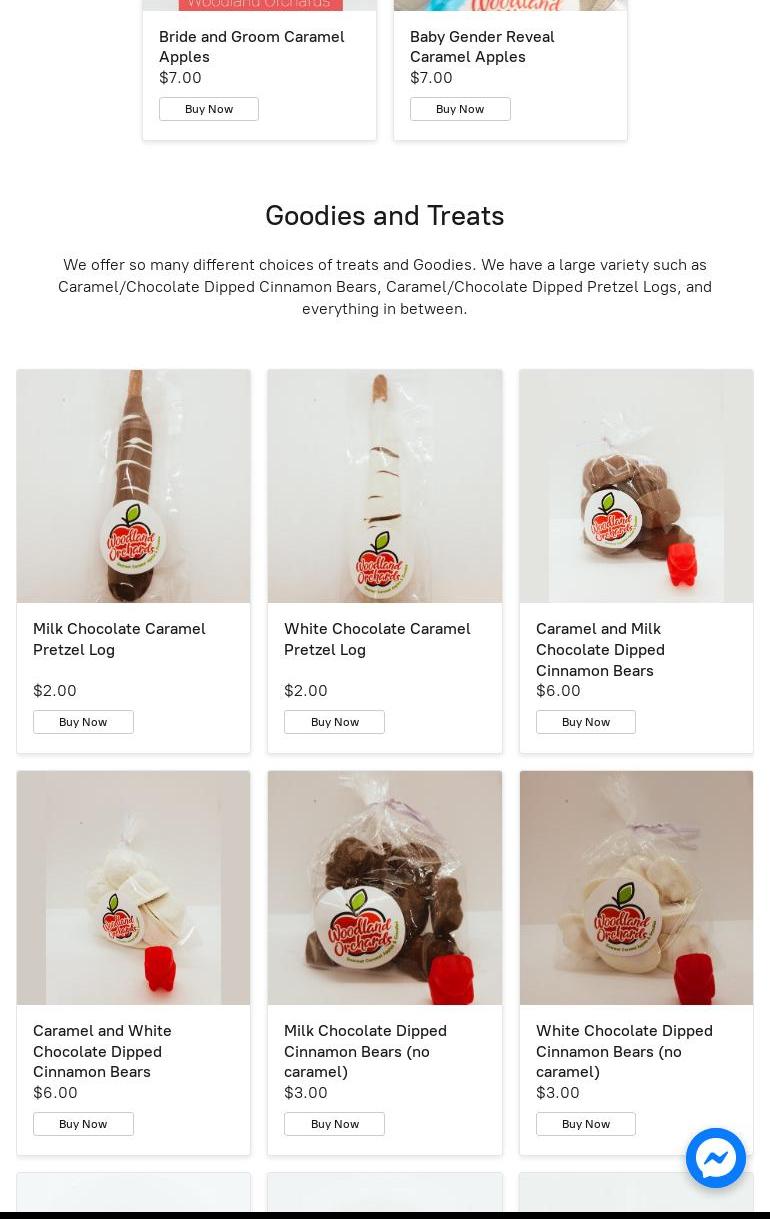Image resolution: width=770 pixels, height=1219 pixels.
Task: Buy the White Chocolate Dipped Cinnamon Bears (no caramel)
Action: [x=586, y=1124]
